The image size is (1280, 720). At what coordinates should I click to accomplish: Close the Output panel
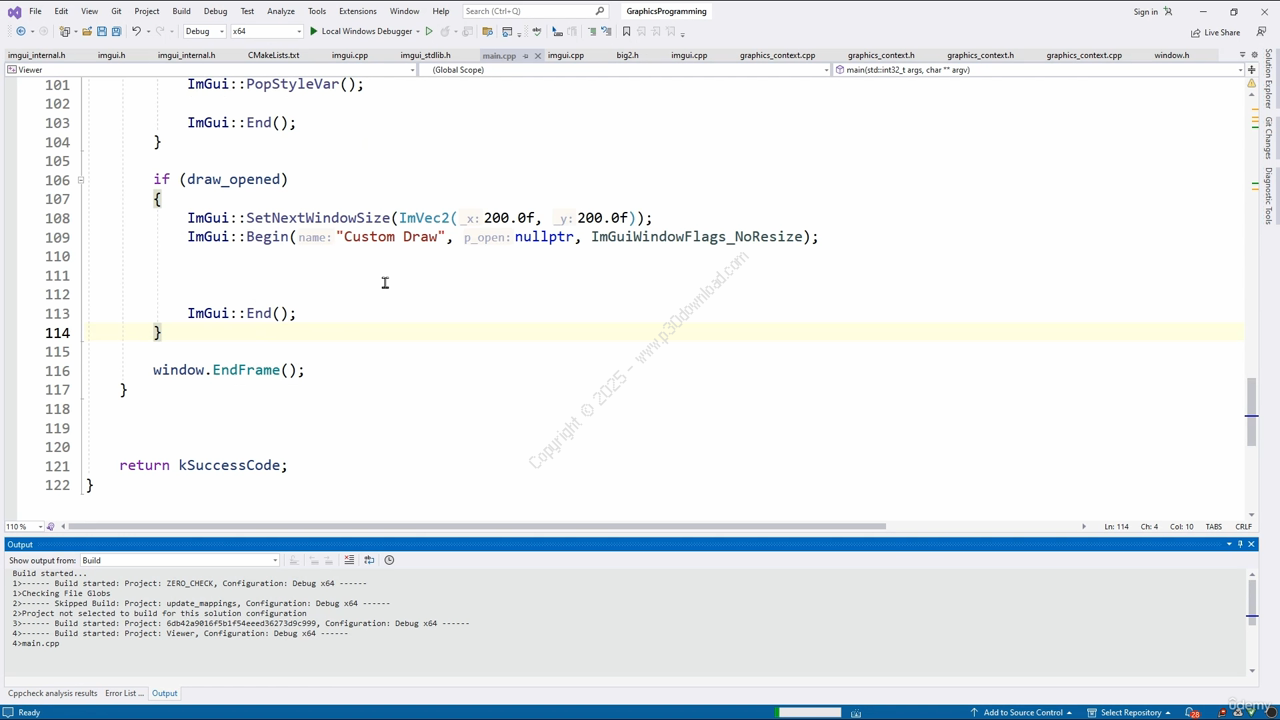(x=1251, y=544)
